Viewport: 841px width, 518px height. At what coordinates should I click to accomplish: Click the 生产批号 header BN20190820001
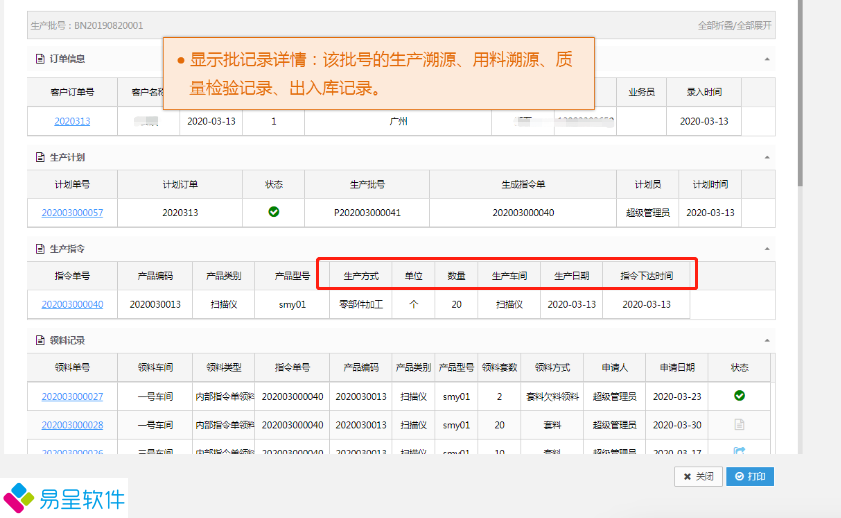point(87,25)
